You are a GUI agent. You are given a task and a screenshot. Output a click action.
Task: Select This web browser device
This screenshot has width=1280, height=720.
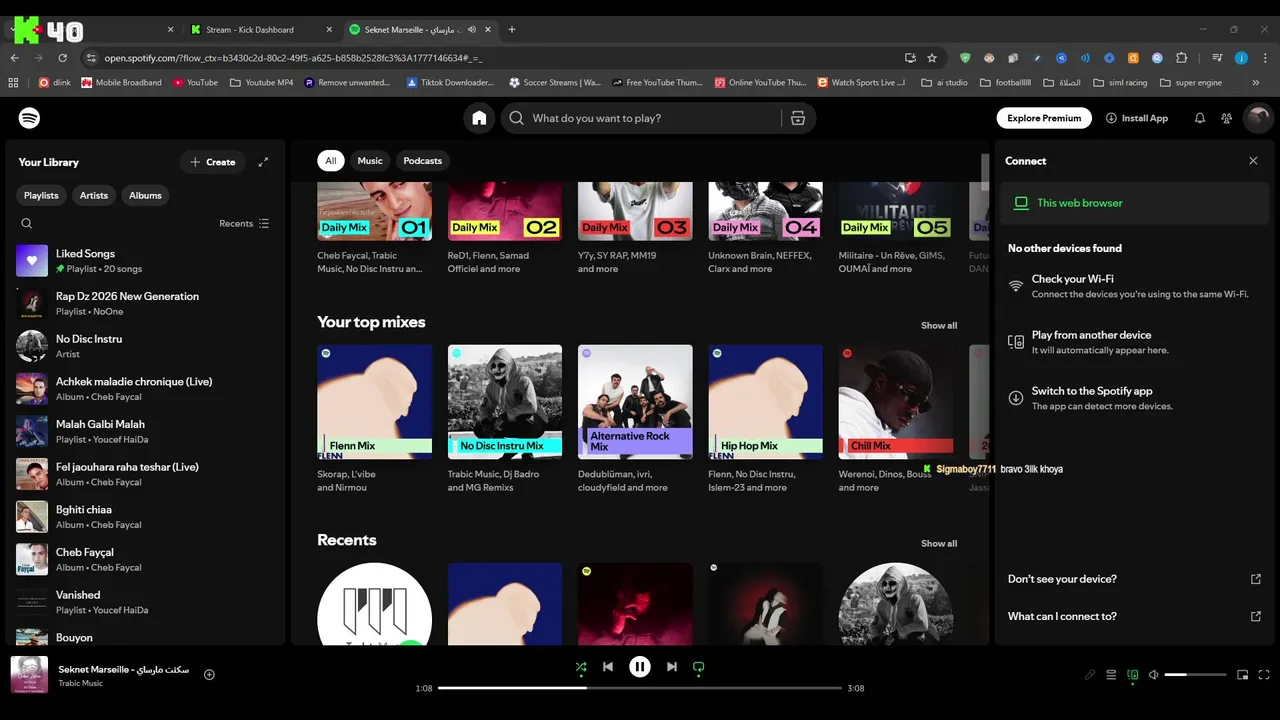point(1134,203)
